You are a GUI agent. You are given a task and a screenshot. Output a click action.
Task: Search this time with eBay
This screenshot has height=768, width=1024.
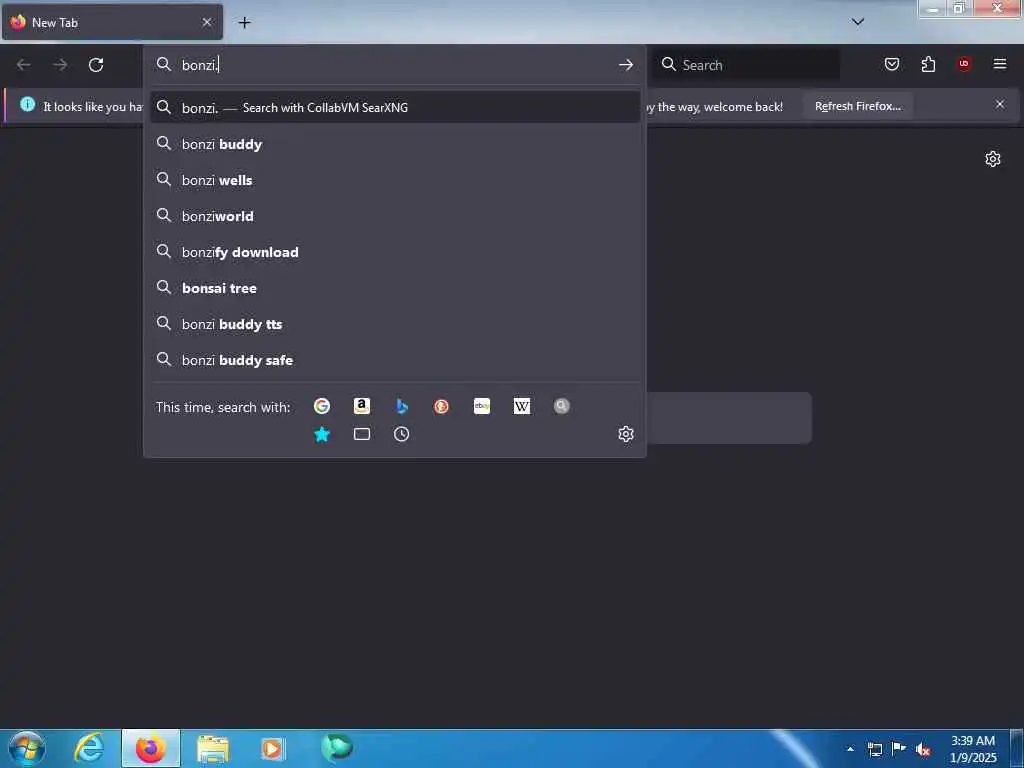pyautogui.click(x=482, y=406)
